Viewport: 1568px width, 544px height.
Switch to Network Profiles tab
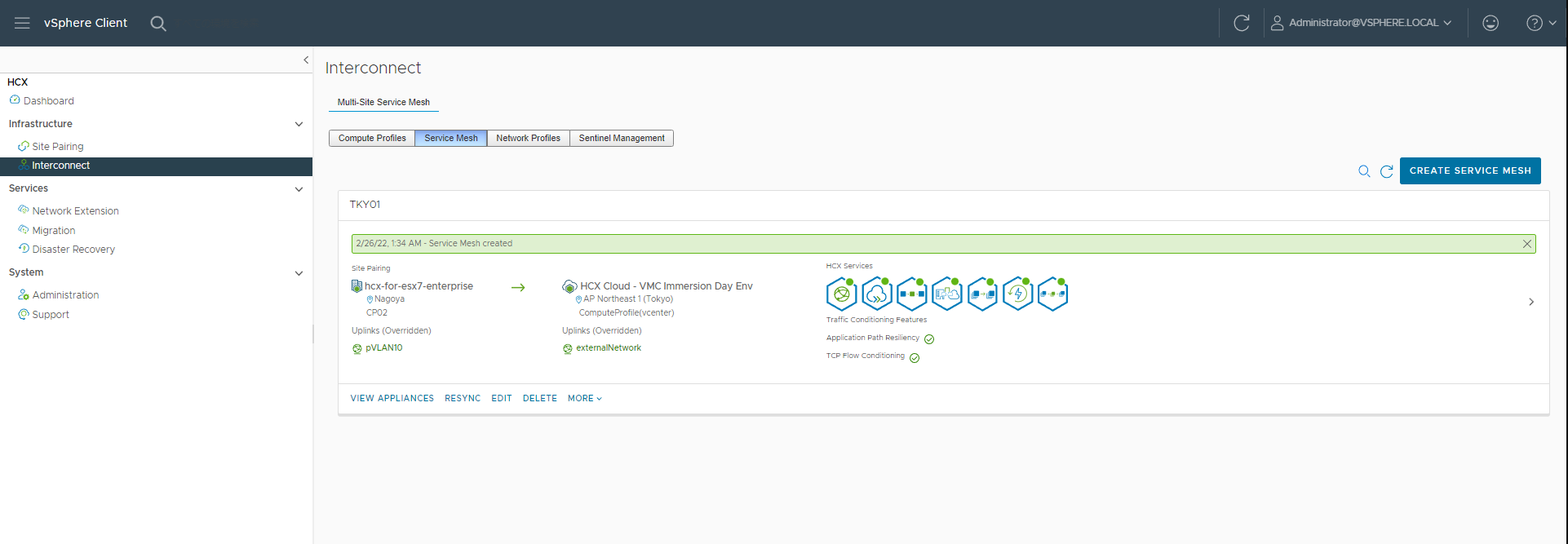pos(528,138)
